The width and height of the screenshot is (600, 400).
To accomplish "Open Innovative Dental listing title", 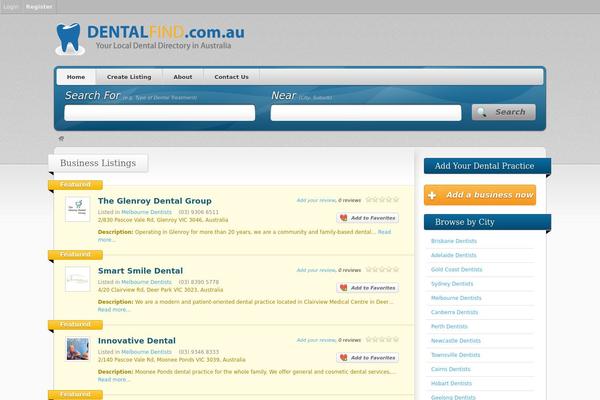I will 137,341.
